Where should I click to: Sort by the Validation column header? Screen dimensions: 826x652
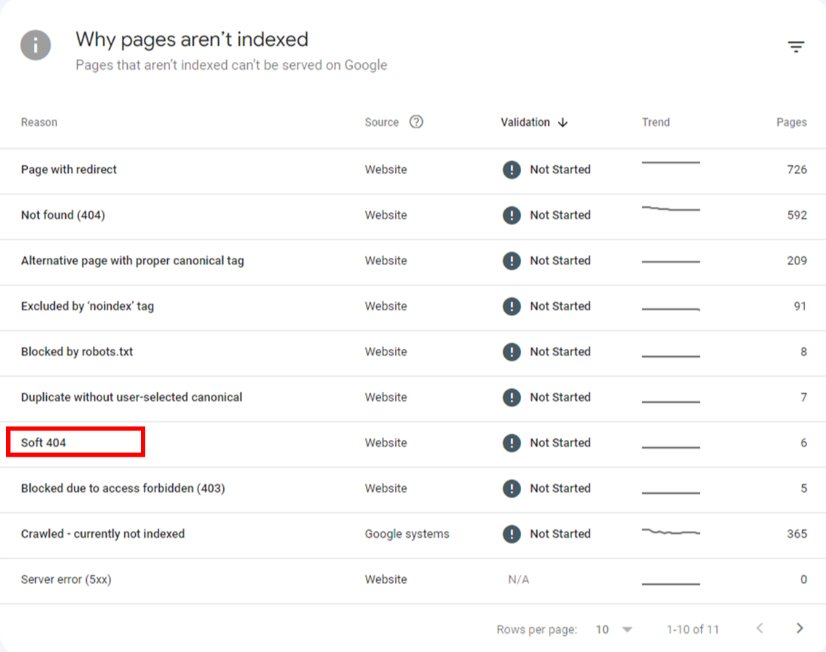coord(525,122)
